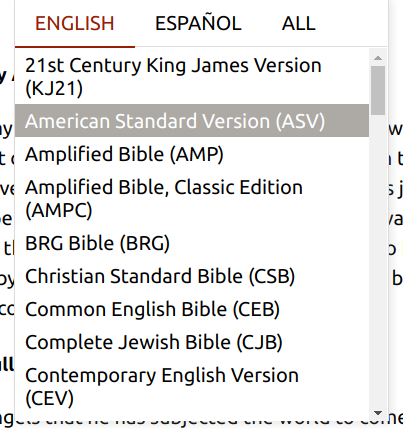Screen dimensions: 403x429
Task: Choose Amplified Bible, Classic Edition (AMPC)
Action: click(x=192, y=198)
